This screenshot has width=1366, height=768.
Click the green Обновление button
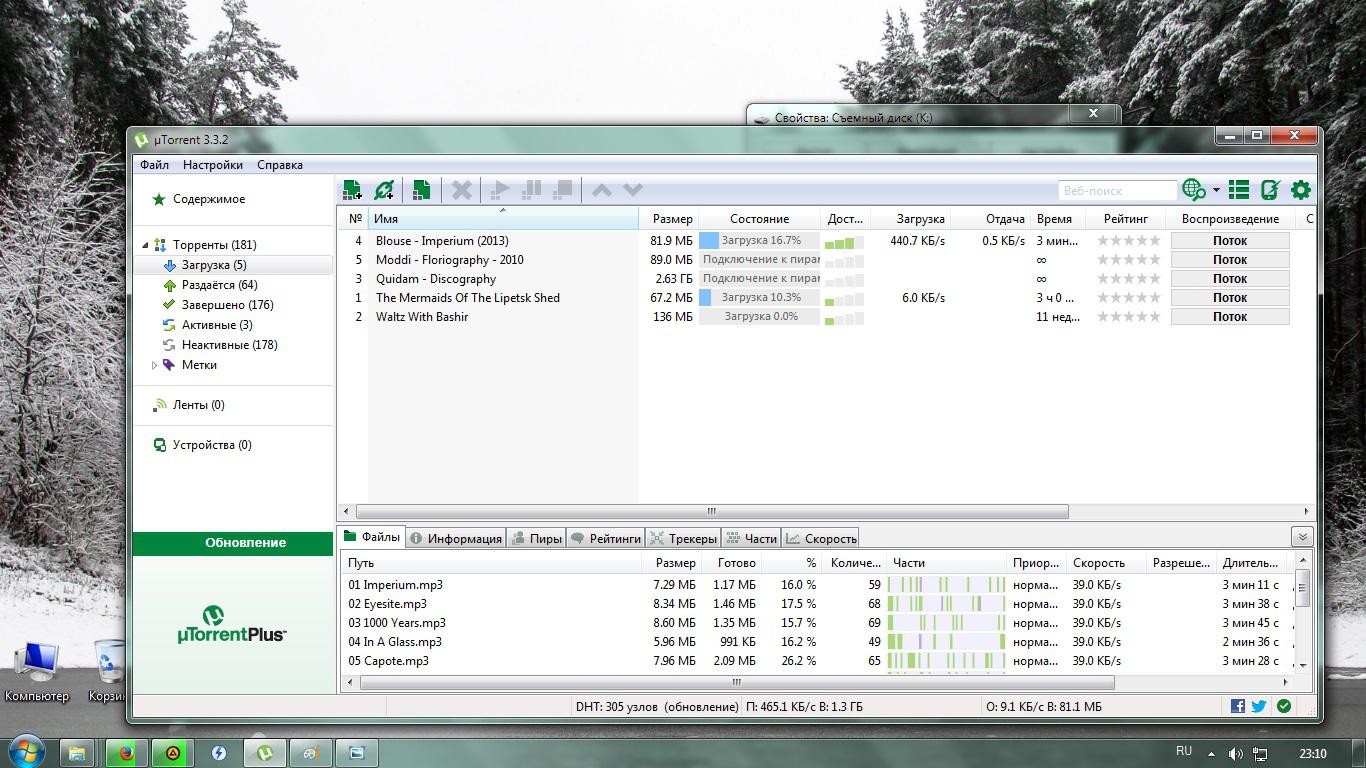pos(233,543)
